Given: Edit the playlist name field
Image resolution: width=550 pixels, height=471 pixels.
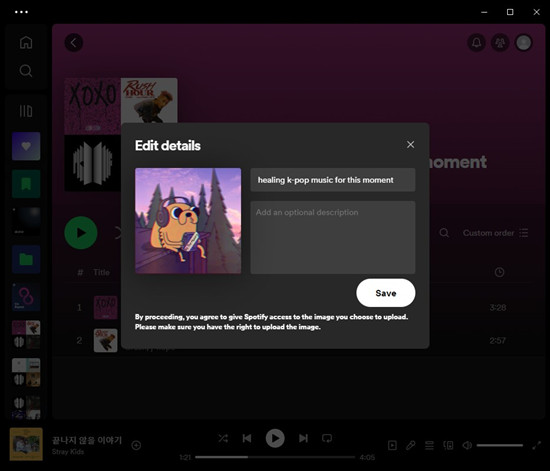Looking at the screenshot, I should [333, 180].
